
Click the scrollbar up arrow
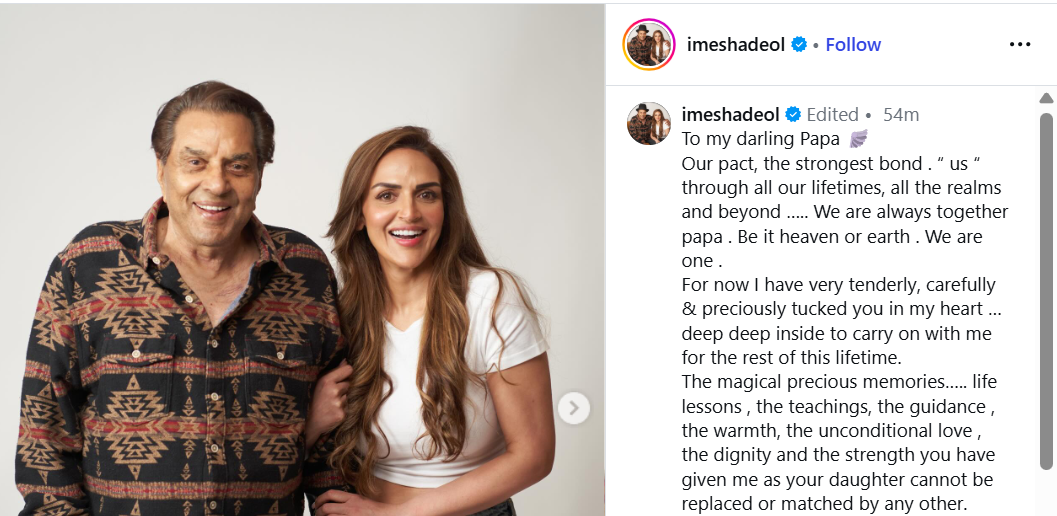click(x=1046, y=98)
